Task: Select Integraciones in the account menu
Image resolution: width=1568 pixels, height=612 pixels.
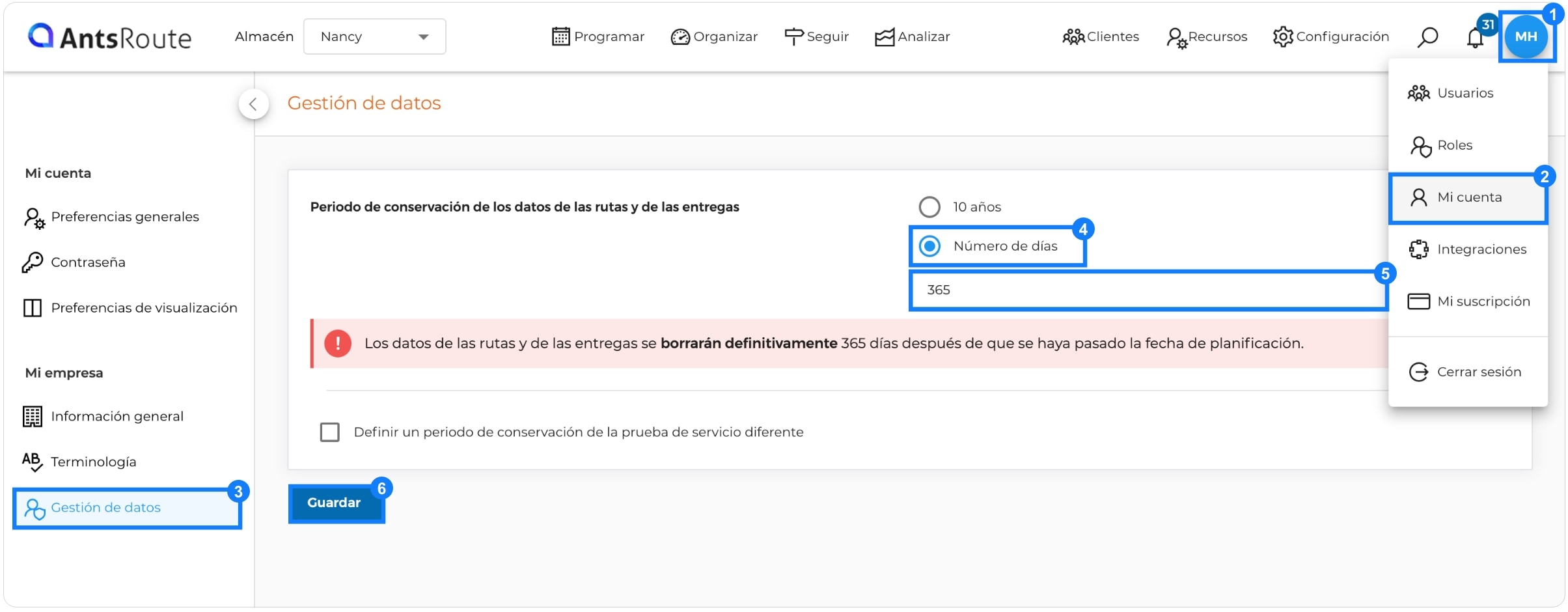Action: 1468,249
